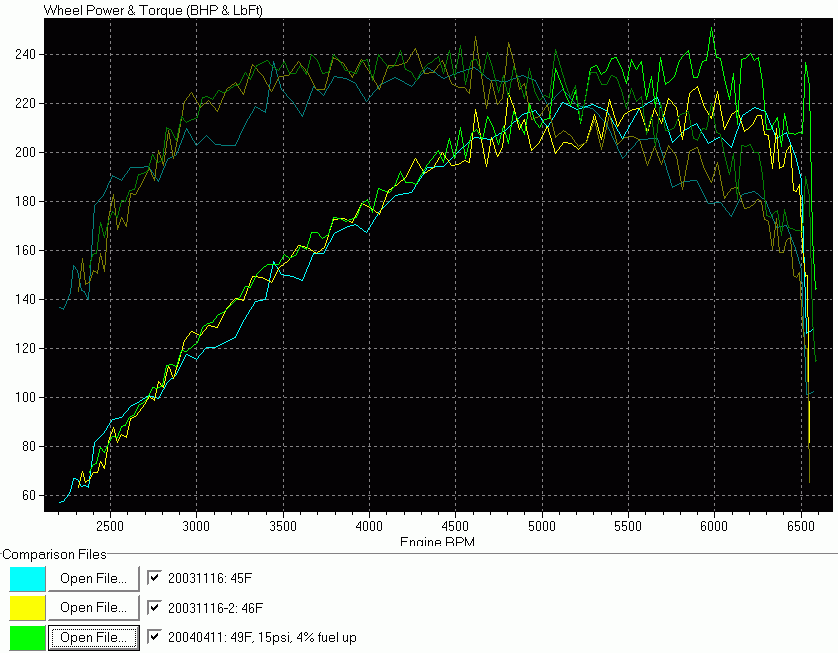The width and height of the screenshot is (838, 653).
Task: Disable the 20040411: 49F run checkbox
Action: click(x=154, y=636)
